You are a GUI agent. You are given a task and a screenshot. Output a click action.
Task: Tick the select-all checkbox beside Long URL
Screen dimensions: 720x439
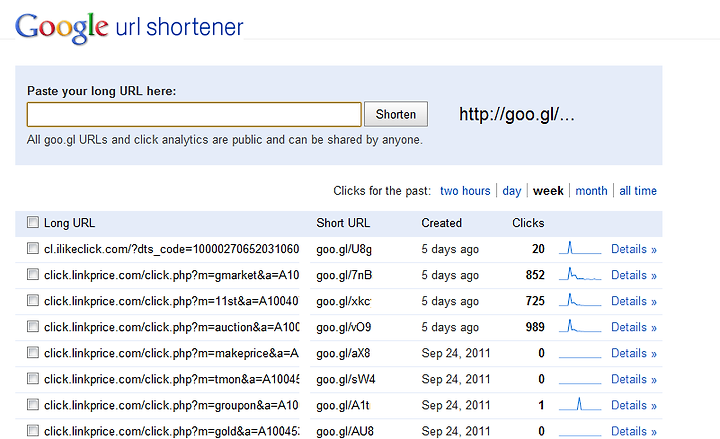pos(33,222)
